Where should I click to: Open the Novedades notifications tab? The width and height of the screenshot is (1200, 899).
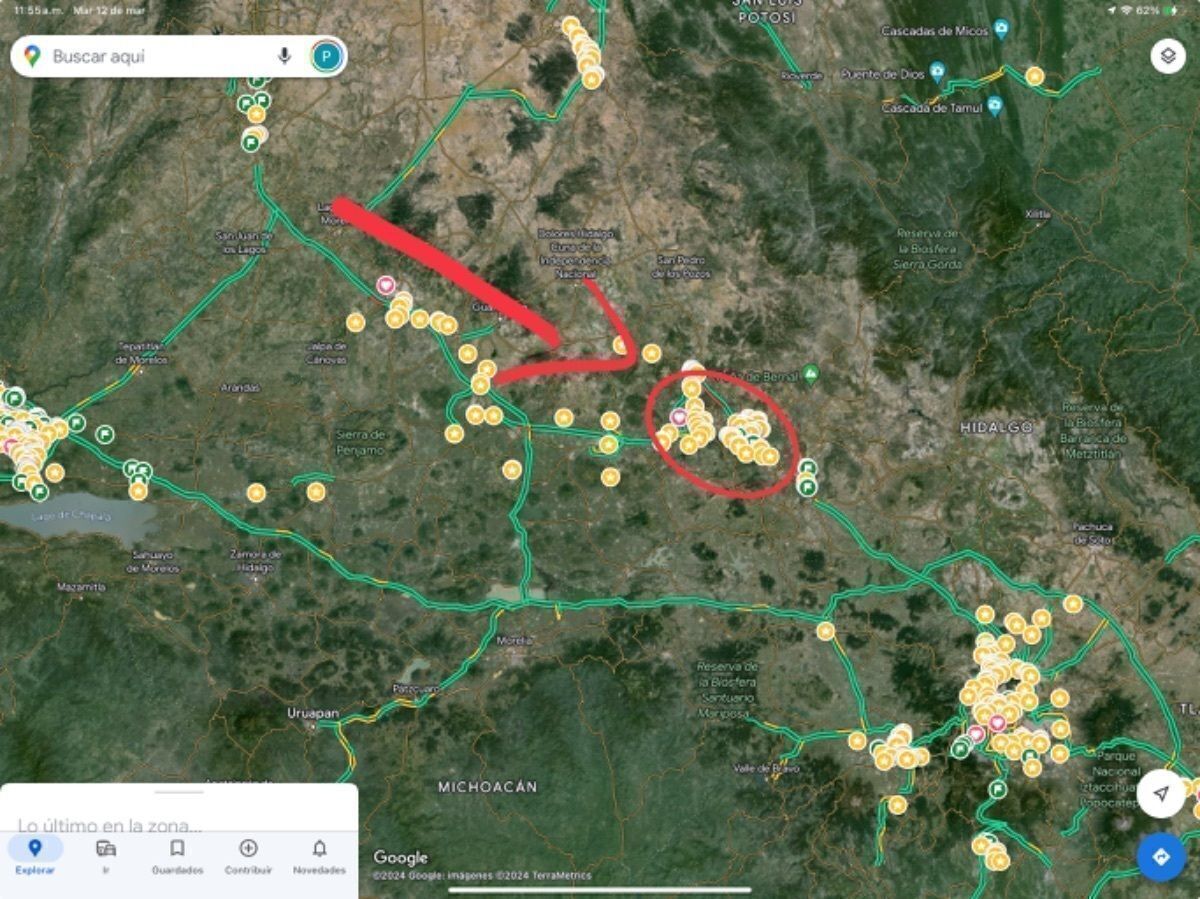[319, 857]
